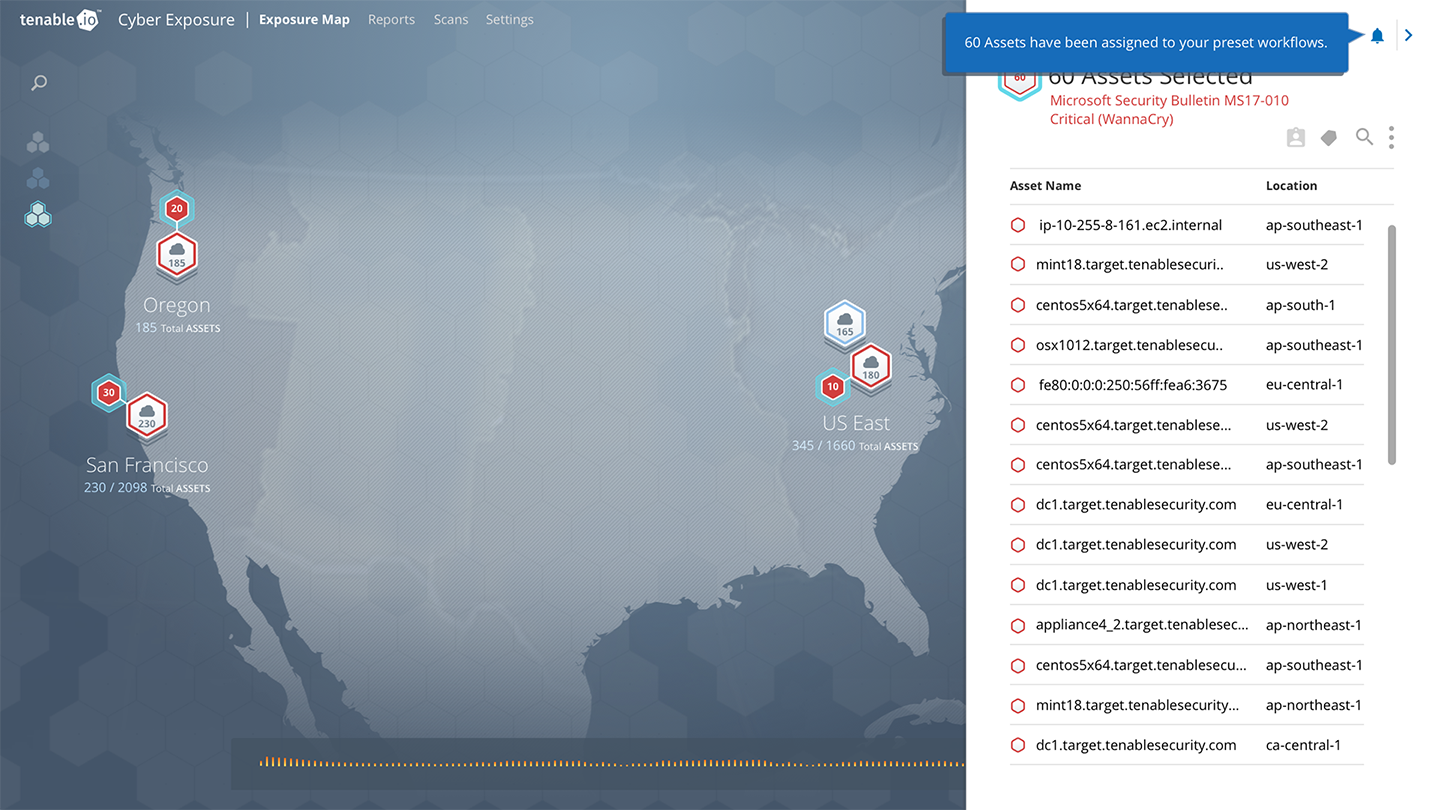Screen dimensions: 1440x810
Task: Click the tag icon in asset panel
Action: click(1329, 138)
